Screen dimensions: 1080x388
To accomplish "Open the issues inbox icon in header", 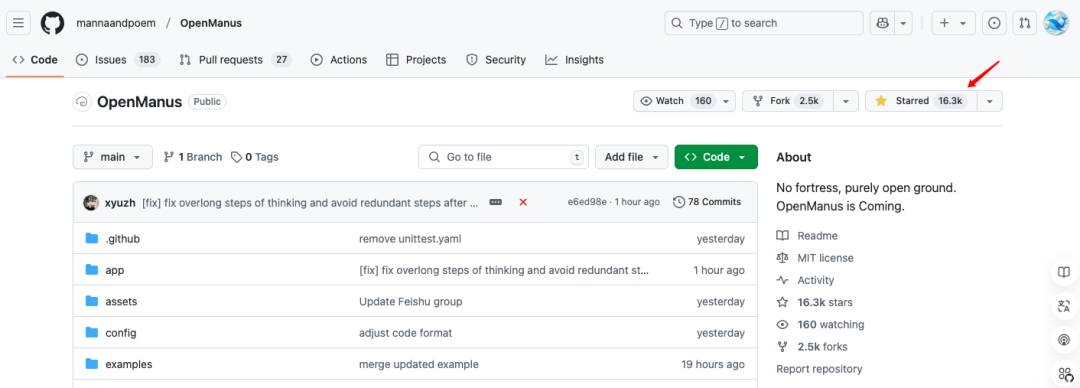I will click(994, 23).
